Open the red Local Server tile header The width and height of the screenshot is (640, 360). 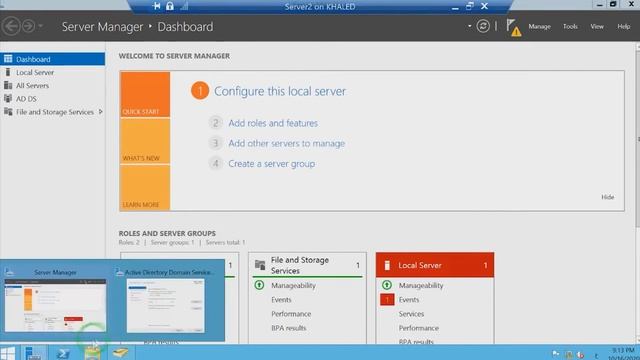(435, 265)
